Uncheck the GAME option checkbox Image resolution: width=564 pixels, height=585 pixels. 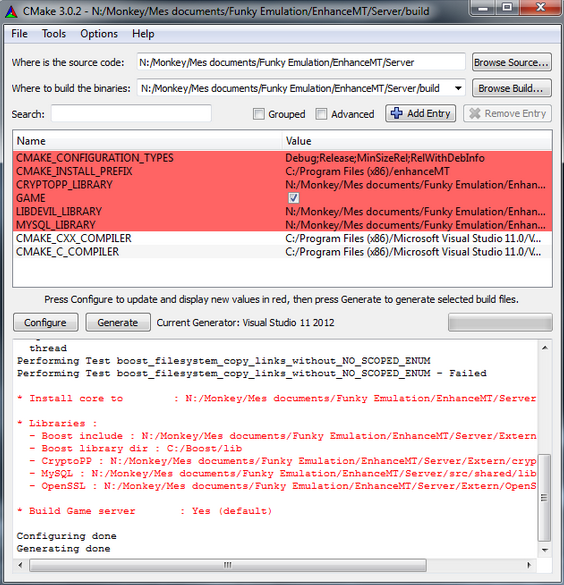click(294, 198)
